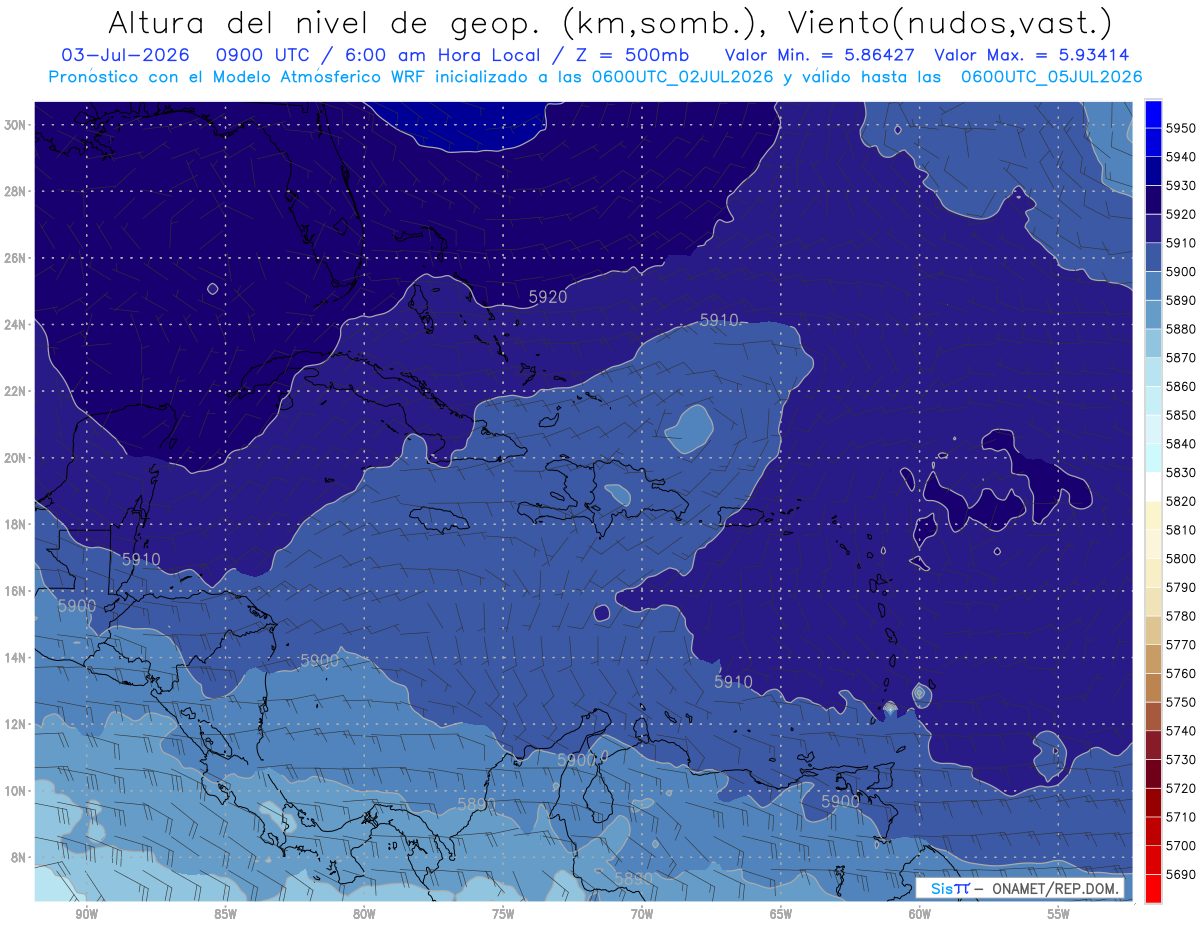Image resolution: width=1200 pixels, height=927 pixels.
Task: Click the '70W' longitude label
Action: (642, 914)
